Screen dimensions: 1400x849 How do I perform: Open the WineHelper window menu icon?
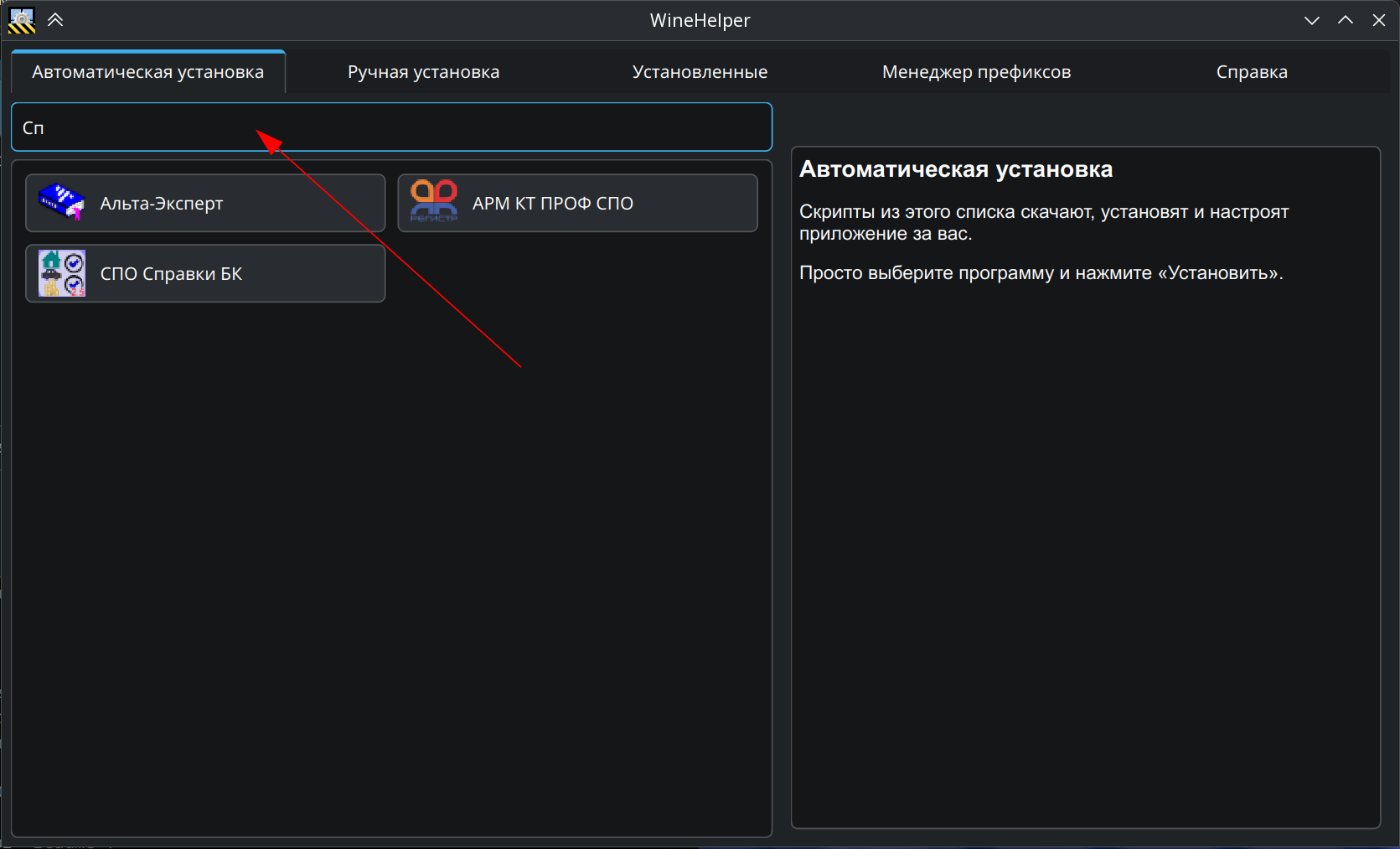tap(22, 20)
